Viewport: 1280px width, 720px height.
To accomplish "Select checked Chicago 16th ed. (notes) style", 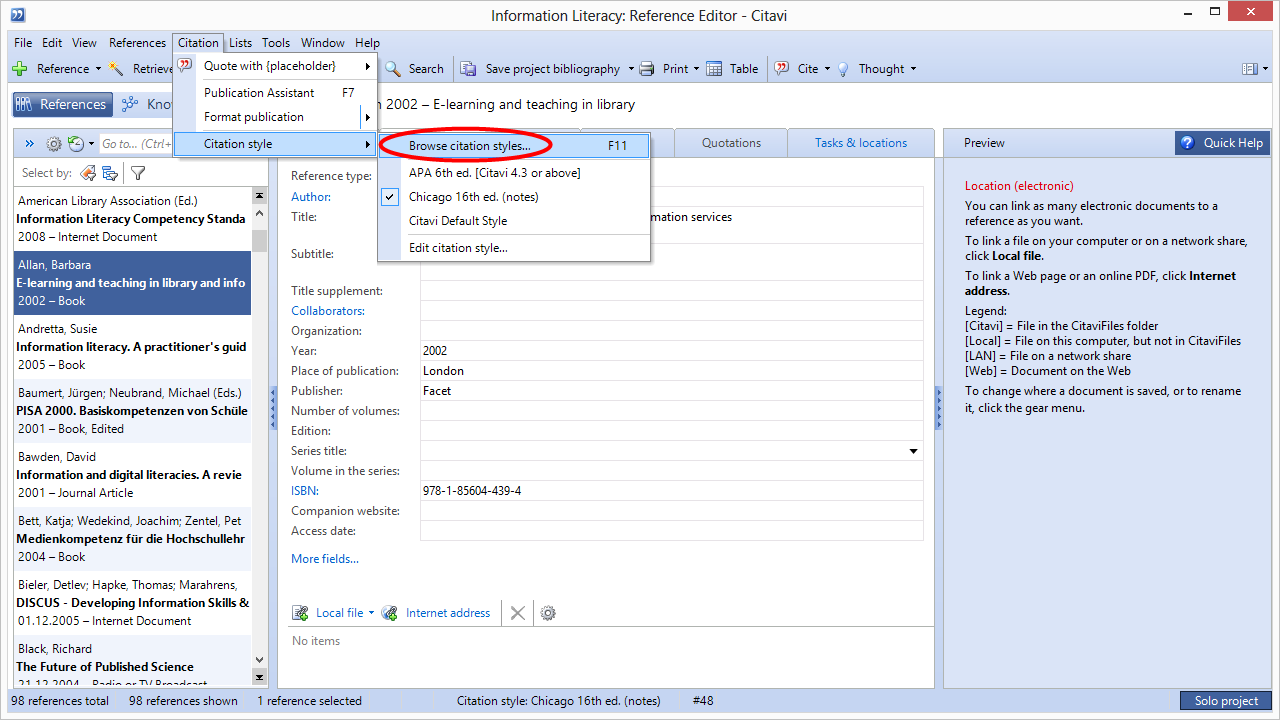I will [514, 197].
